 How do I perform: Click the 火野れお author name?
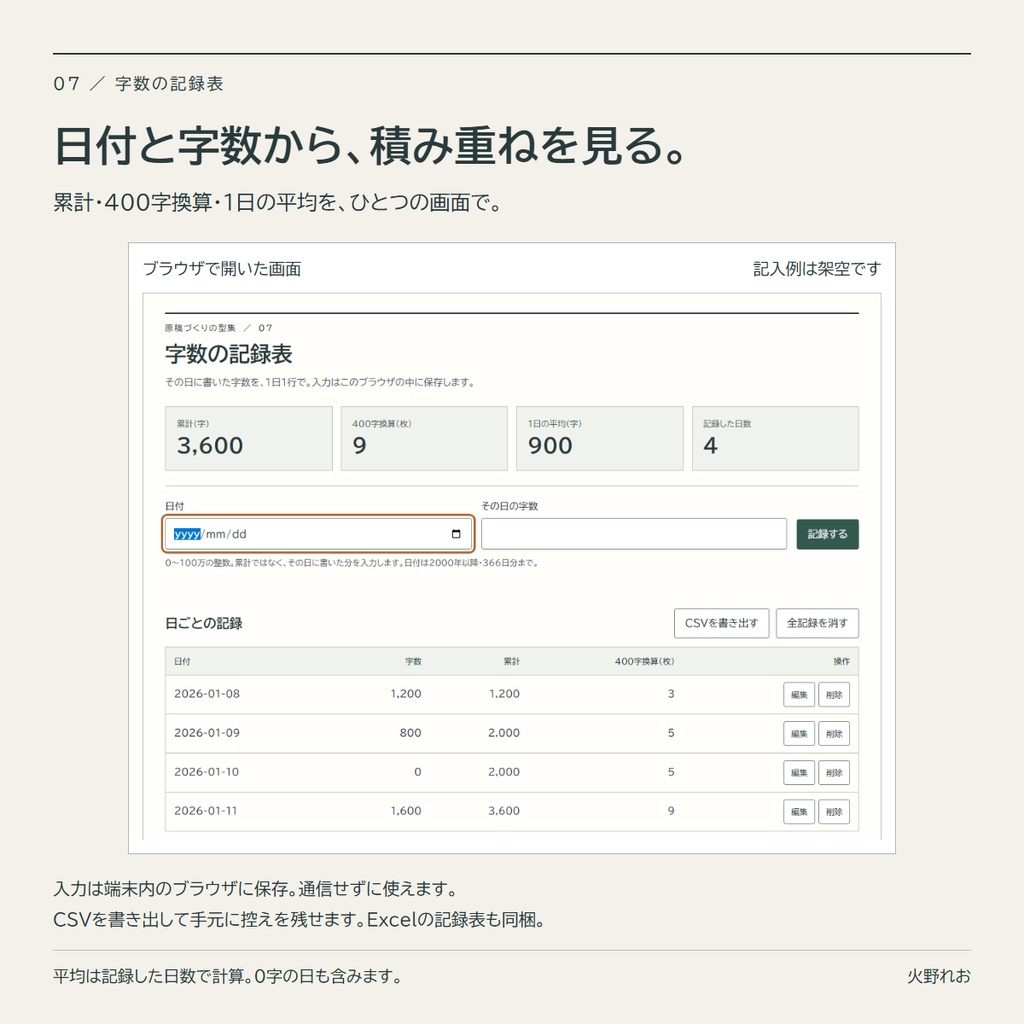(x=938, y=976)
